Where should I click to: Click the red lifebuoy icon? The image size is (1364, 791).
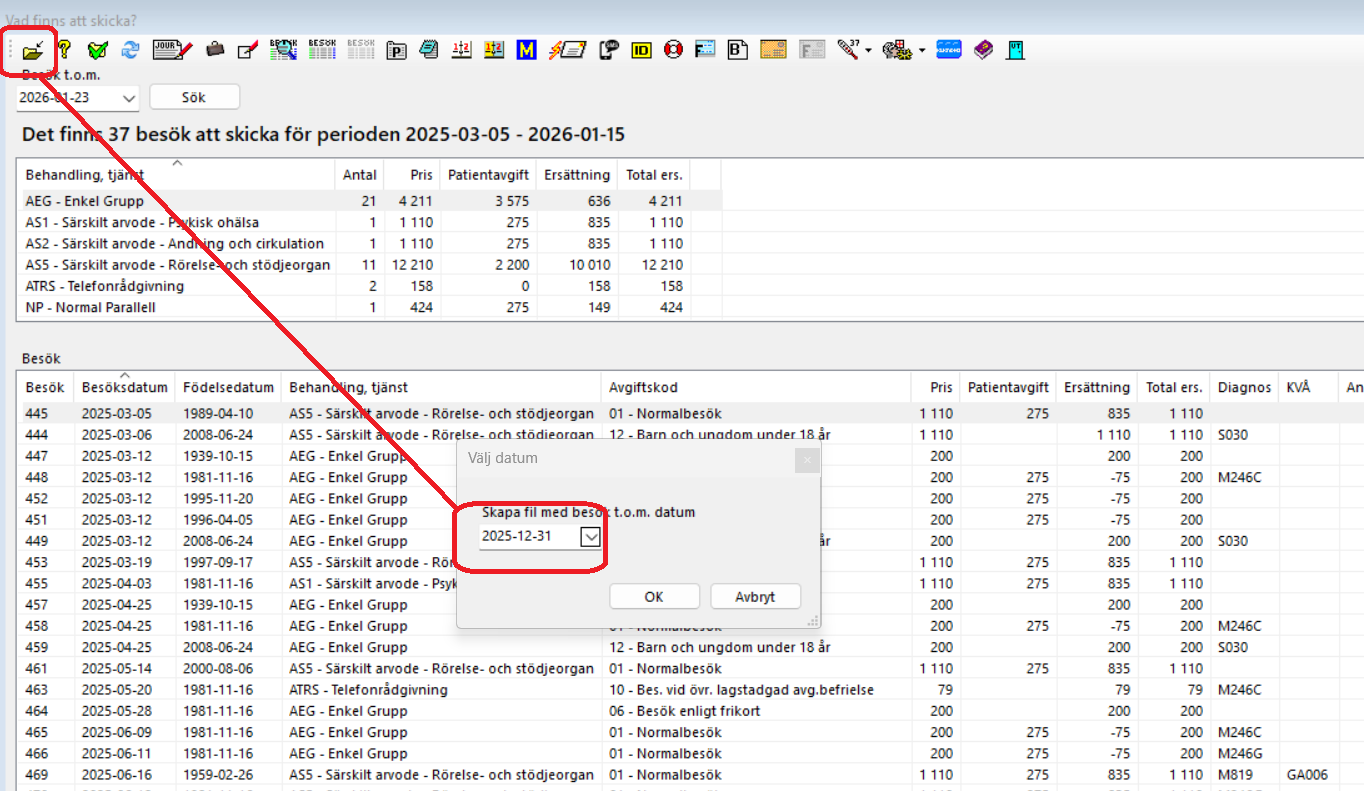673,49
